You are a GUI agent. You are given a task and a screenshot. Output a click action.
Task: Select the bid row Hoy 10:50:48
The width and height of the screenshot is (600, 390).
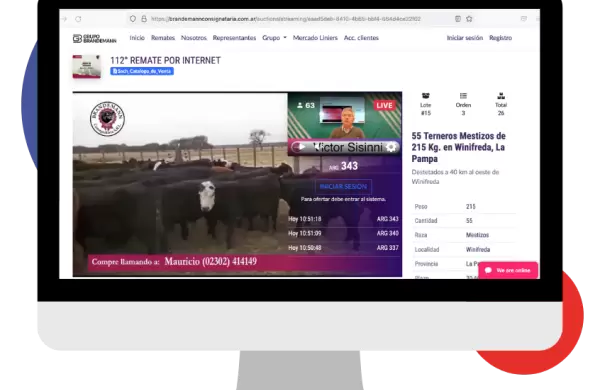click(x=343, y=248)
